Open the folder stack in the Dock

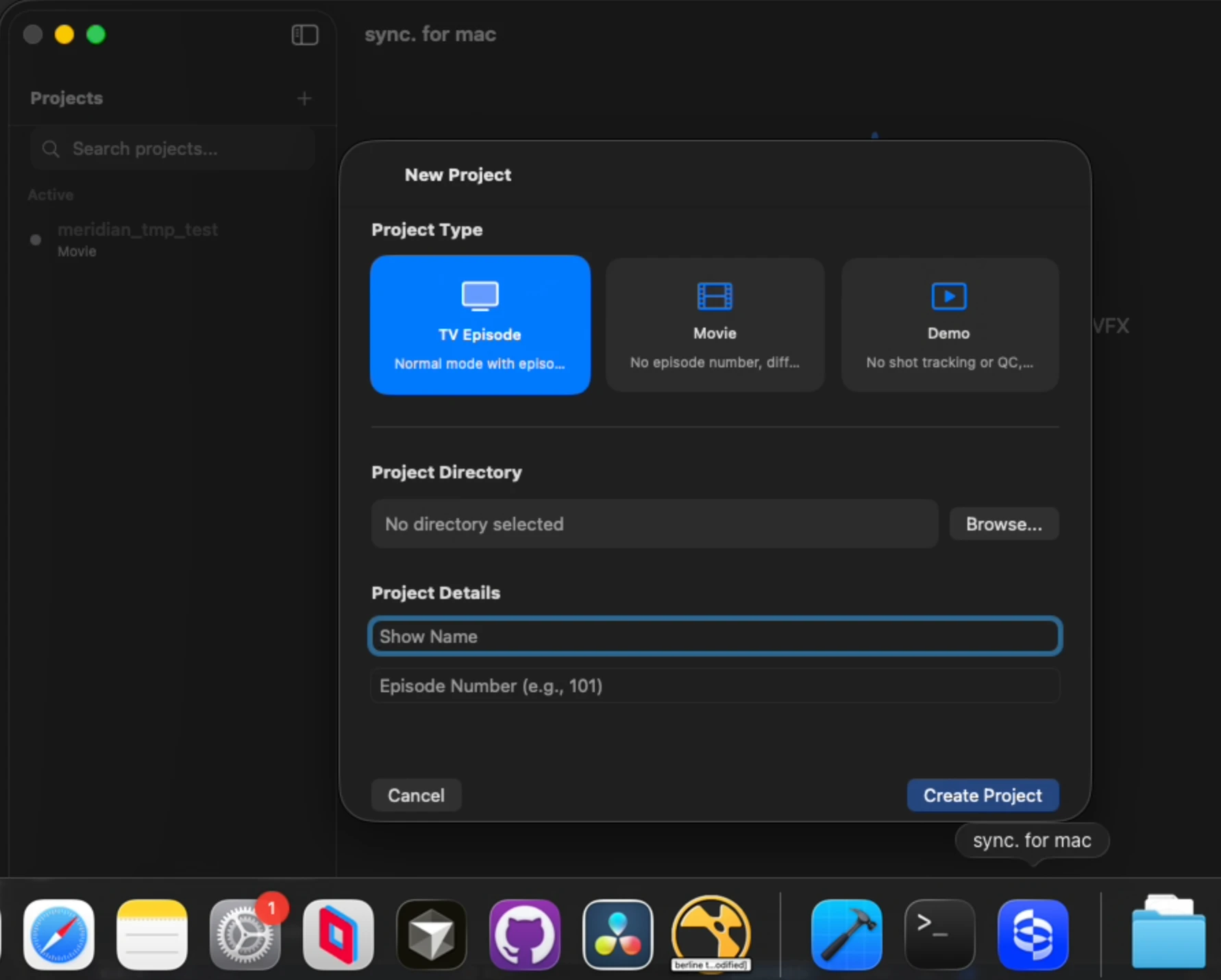(x=1169, y=932)
